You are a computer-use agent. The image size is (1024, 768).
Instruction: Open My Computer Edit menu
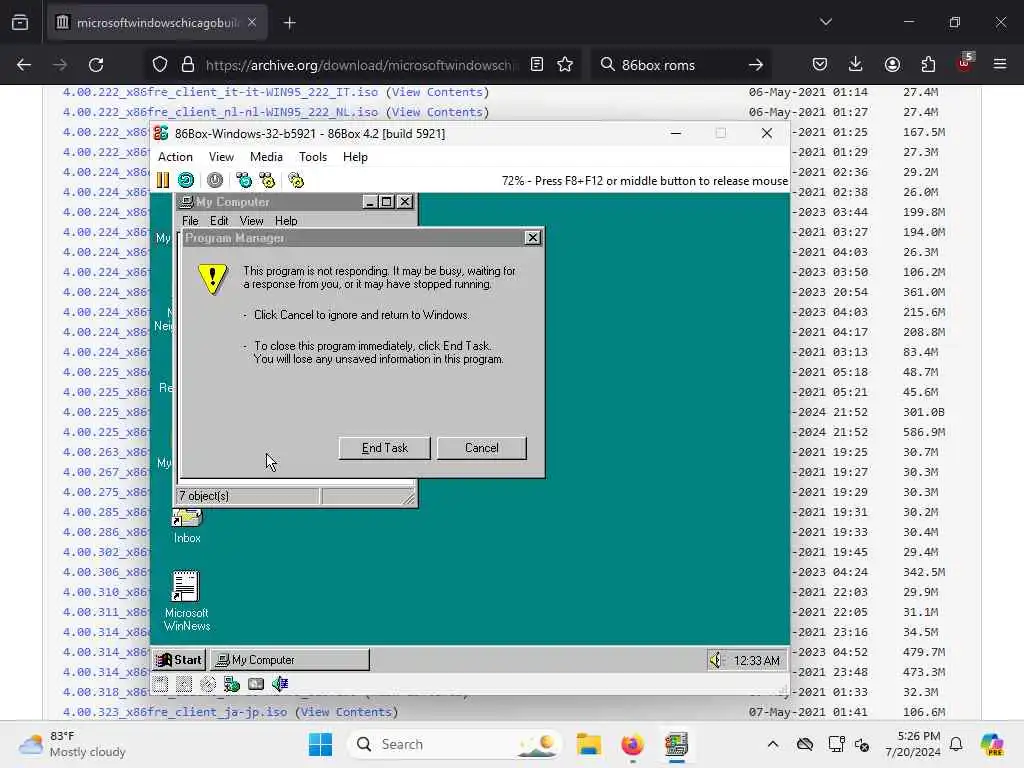(x=219, y=221)
